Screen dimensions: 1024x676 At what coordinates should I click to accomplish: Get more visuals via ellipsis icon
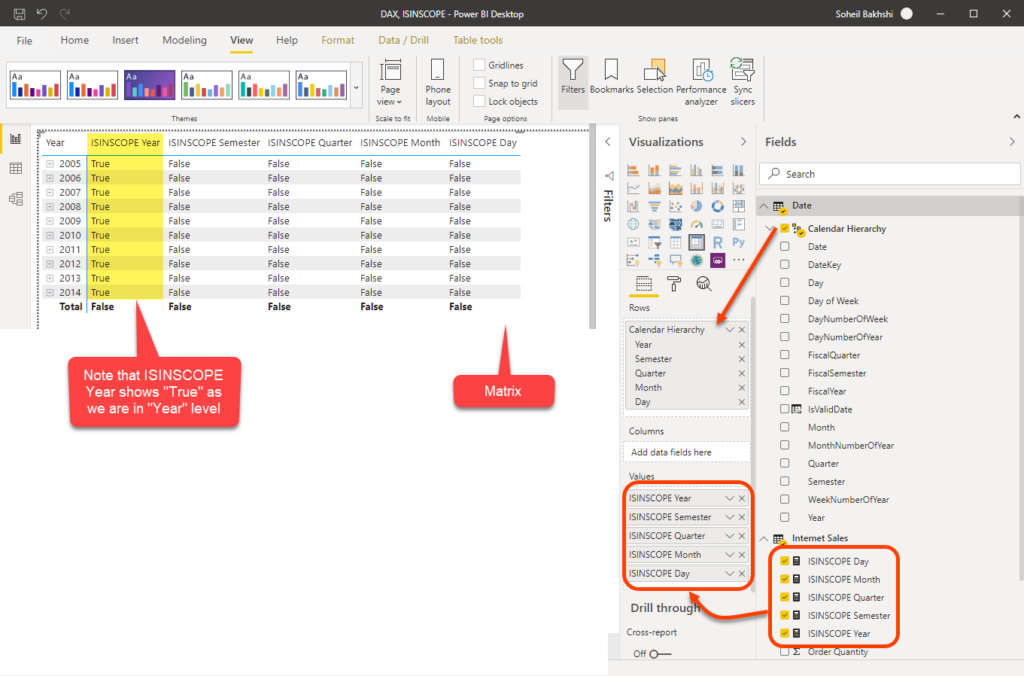pyautogui.click(x=739, y=260)
